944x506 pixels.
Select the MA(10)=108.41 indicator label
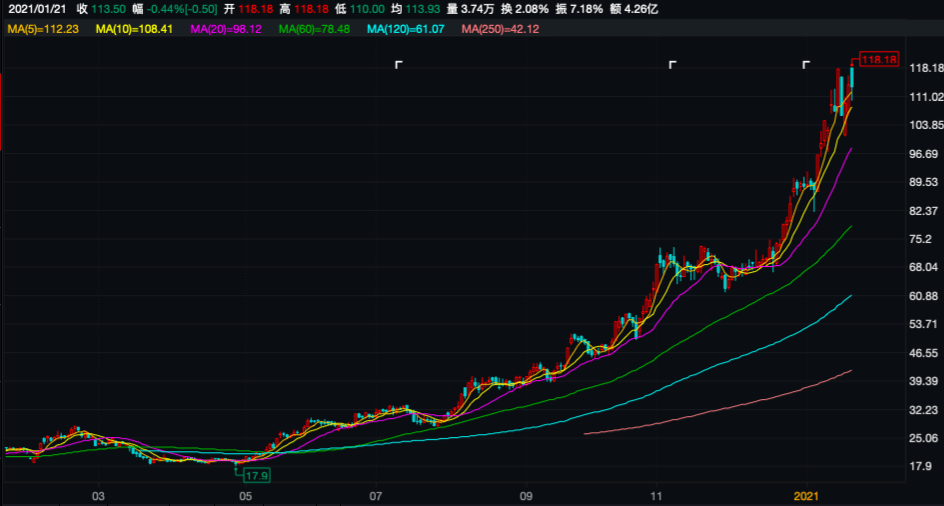[134, 29]
